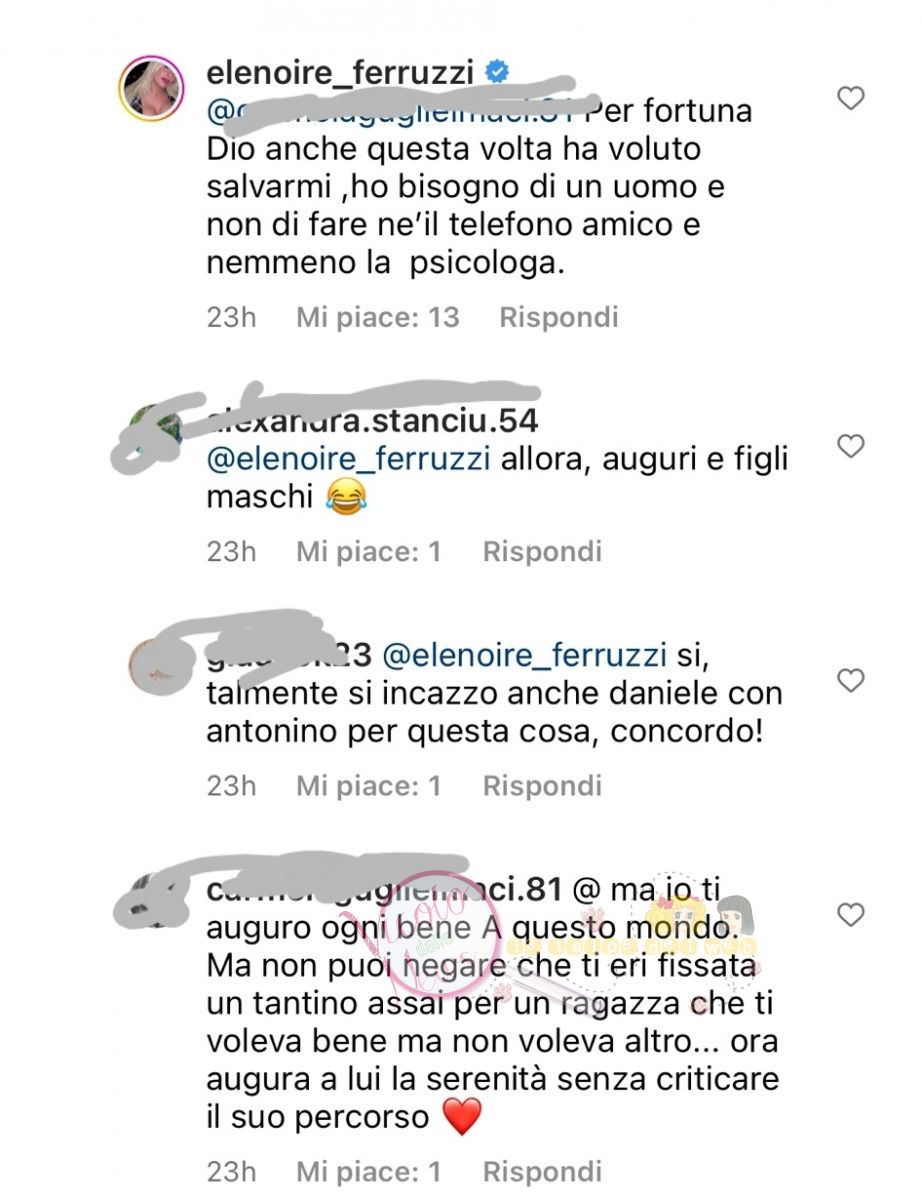Reply to the daniele antonino comment

click(542, 786)
